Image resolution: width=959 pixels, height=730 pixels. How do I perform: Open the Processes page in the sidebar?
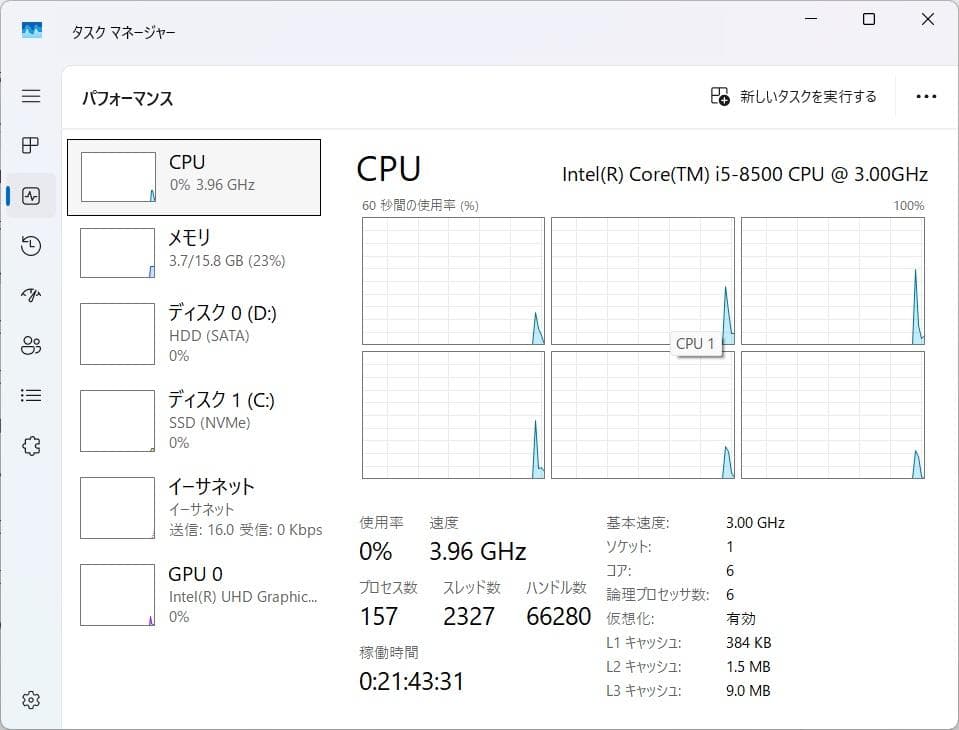pyautogui.click(x=30, y=146)
